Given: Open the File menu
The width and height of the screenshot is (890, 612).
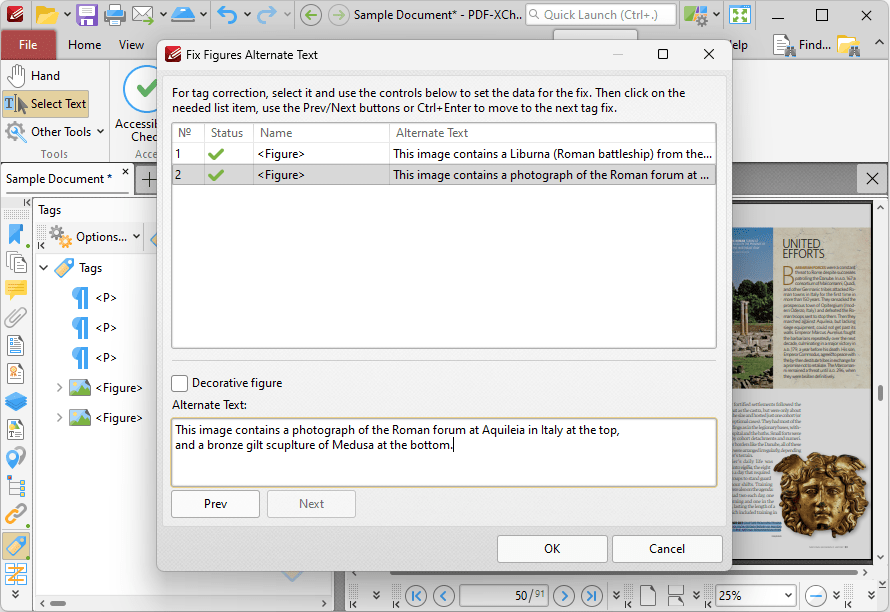Looking at the screenshot, I should click(x=28, y=45).
